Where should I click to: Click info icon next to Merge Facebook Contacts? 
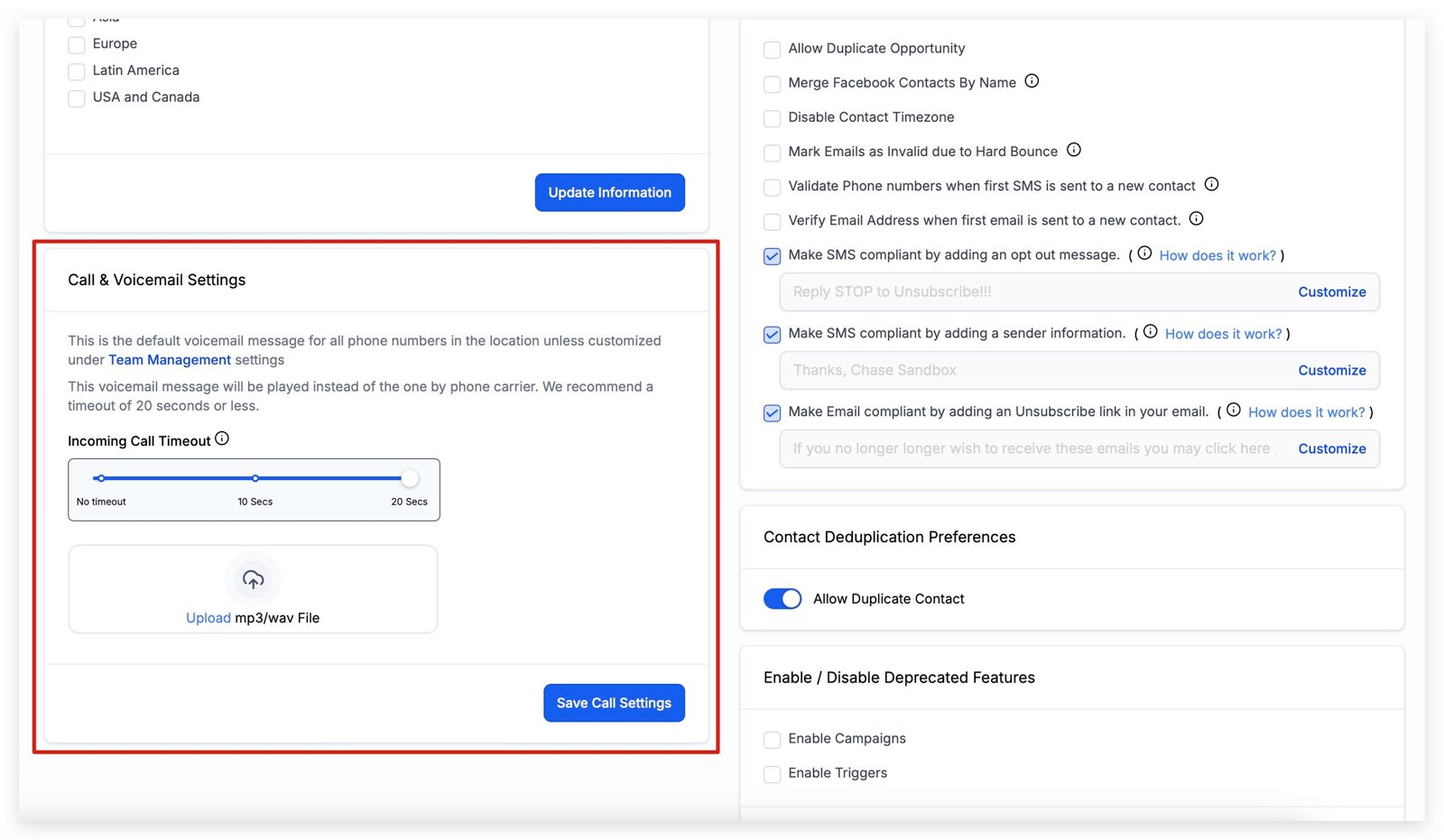tap(1032, 81)
